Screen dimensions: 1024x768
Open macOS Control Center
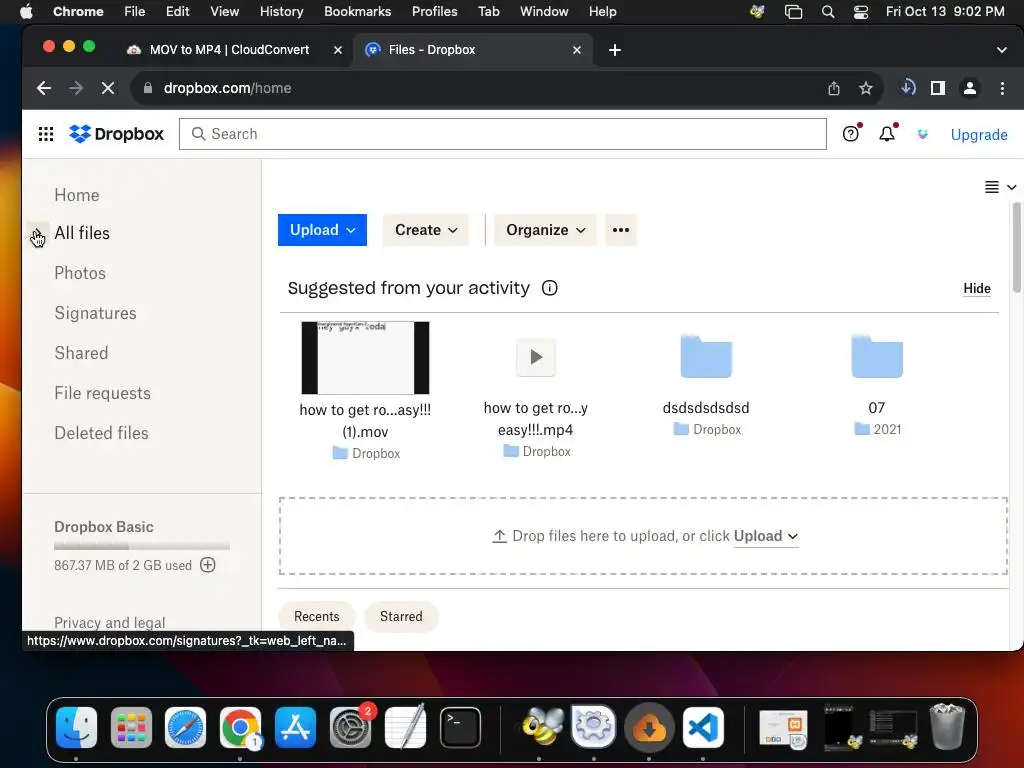click(861, 12)
